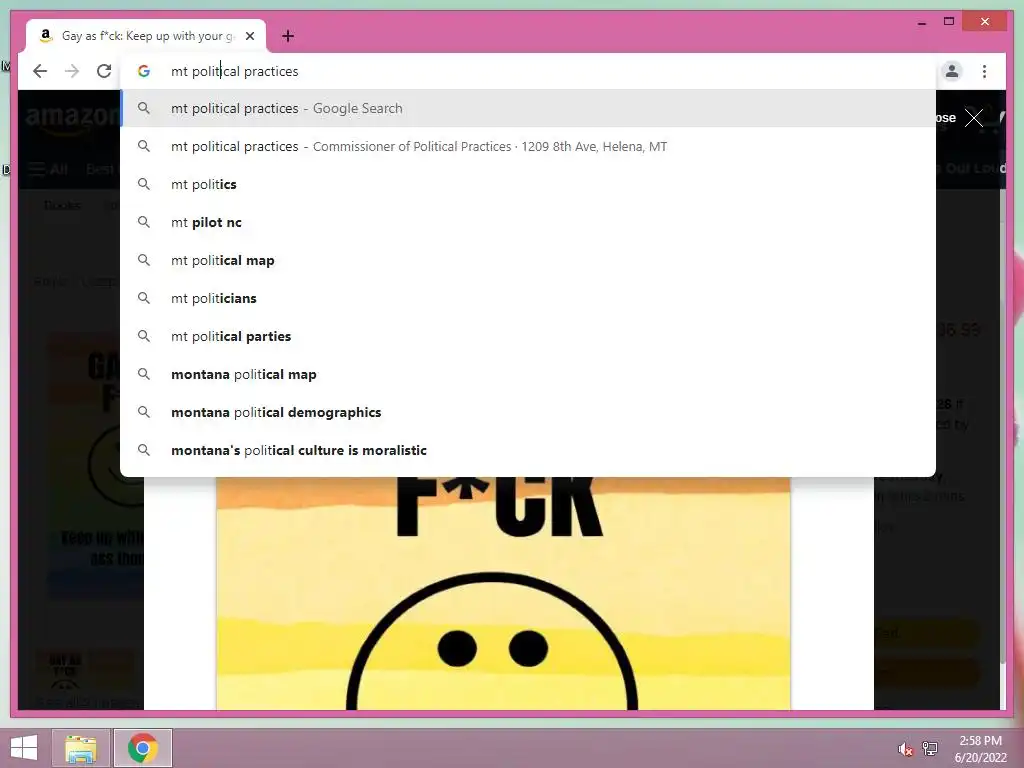The image size is (1024, 768).
Task: Close the image overlay with the X
Action: (974, 118)
